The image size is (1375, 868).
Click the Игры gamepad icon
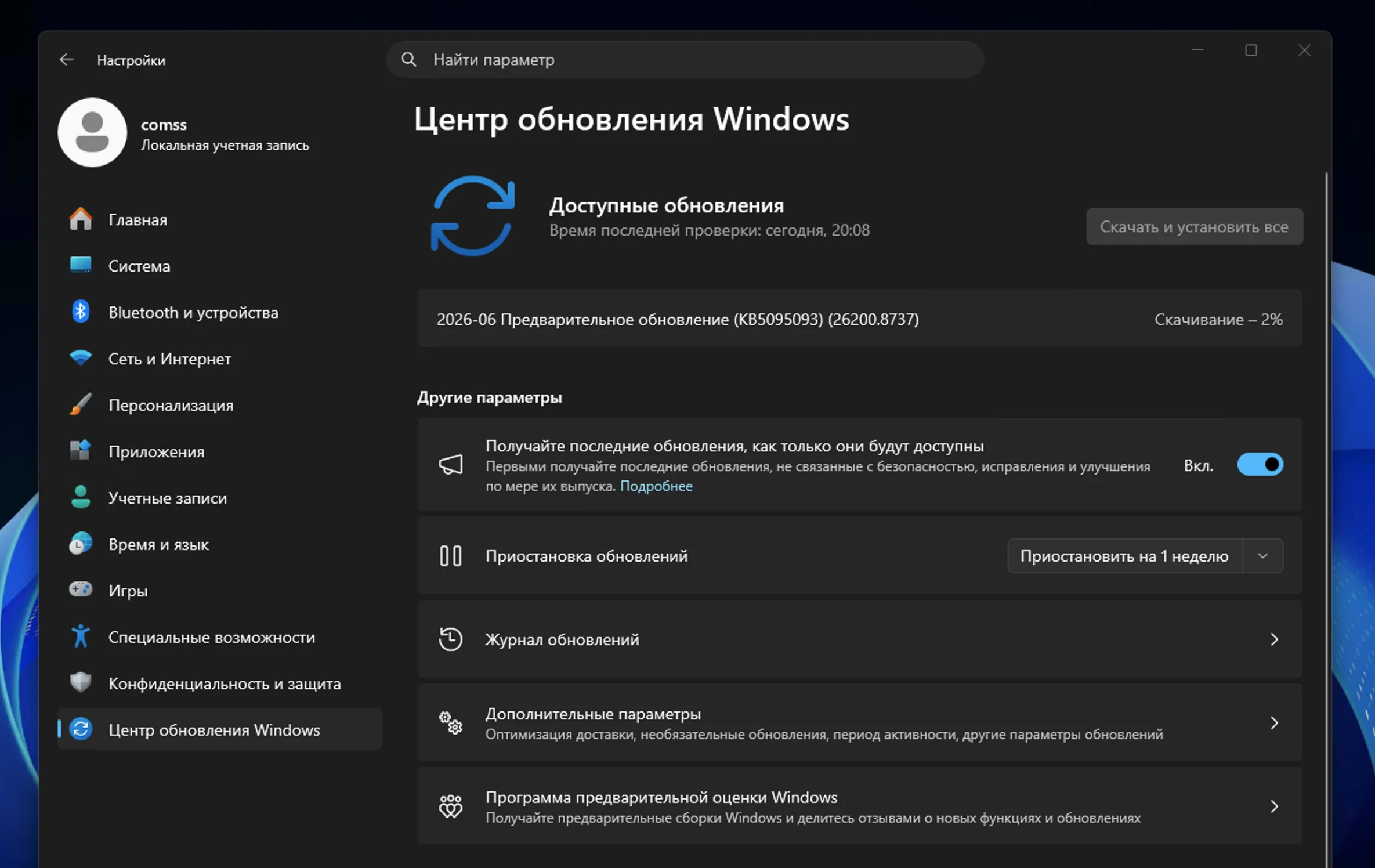click(x=81, y=589)
